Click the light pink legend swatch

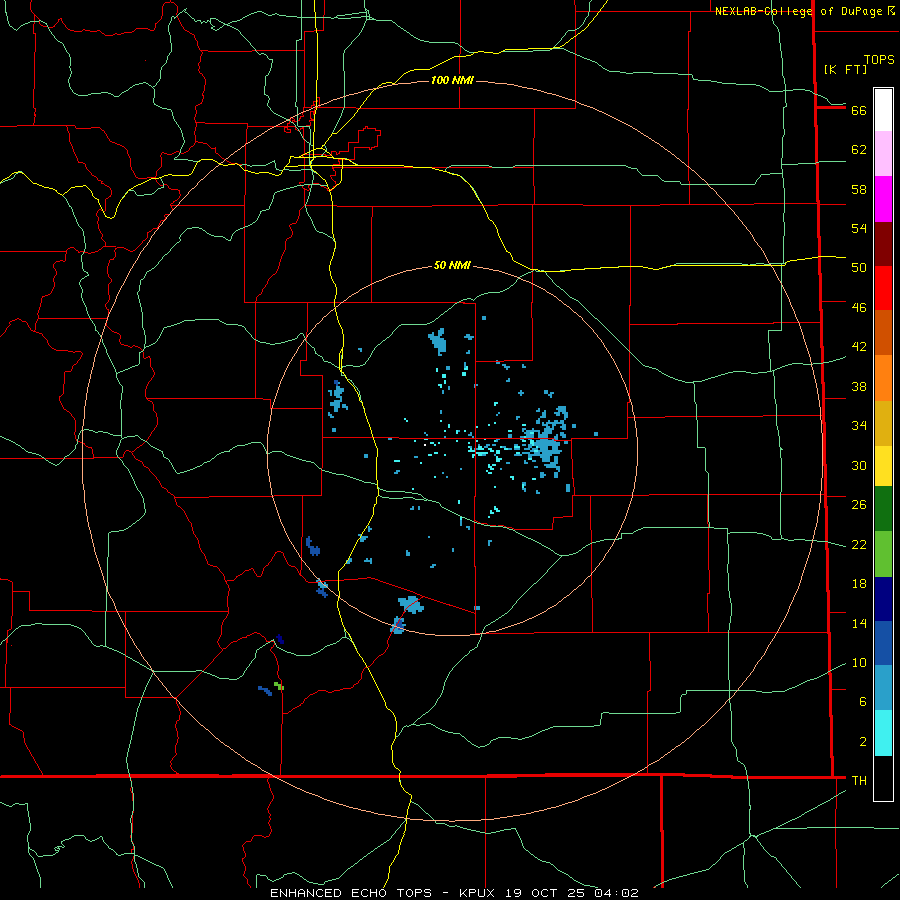pyautogui.click(x=883, y=154)
